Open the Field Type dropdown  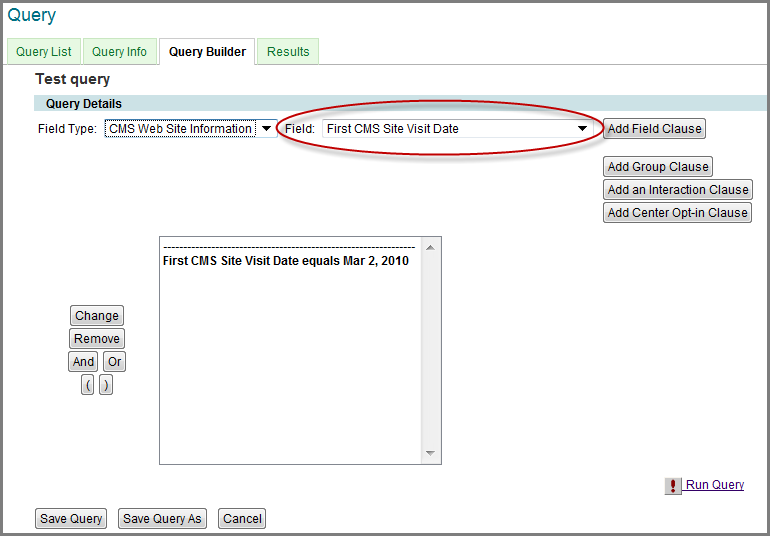point(191,129)
